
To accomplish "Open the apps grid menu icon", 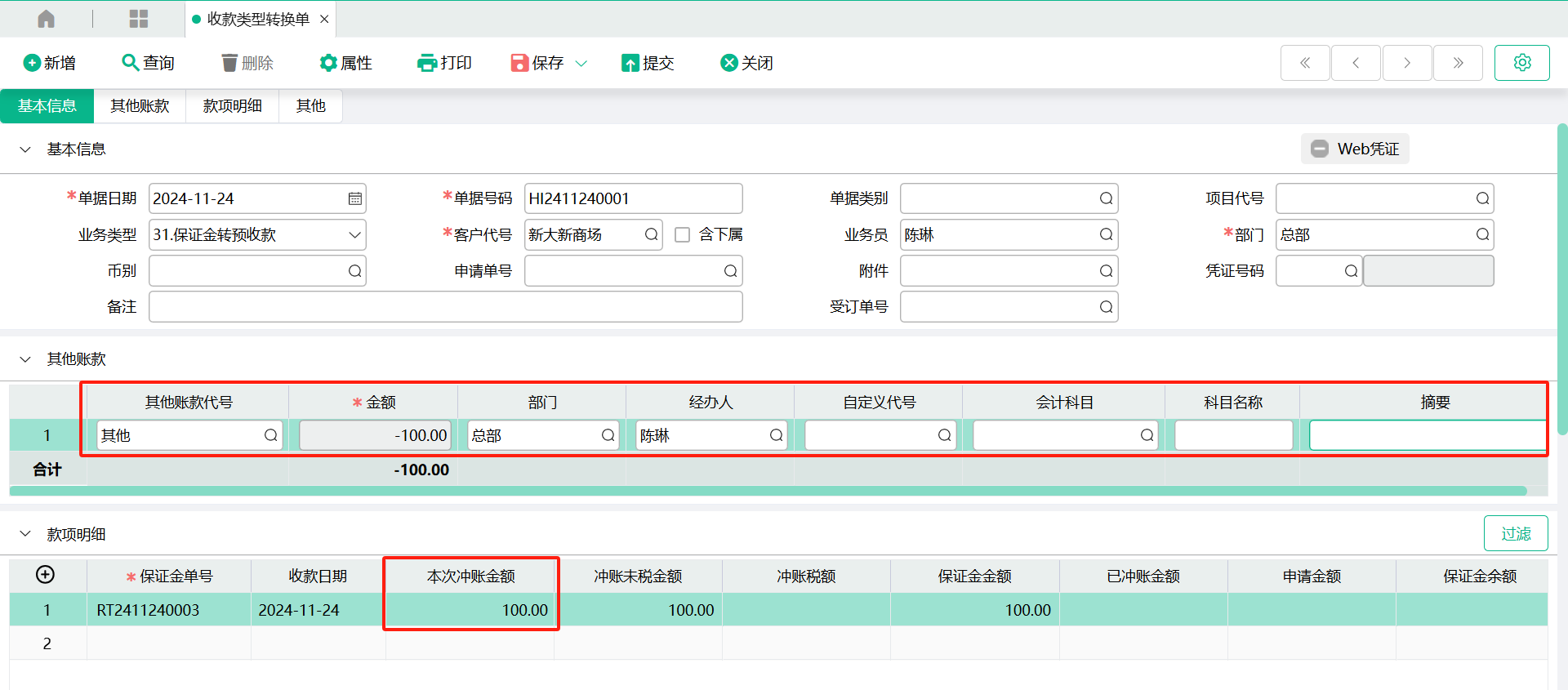I will click(x=139, y=19).
